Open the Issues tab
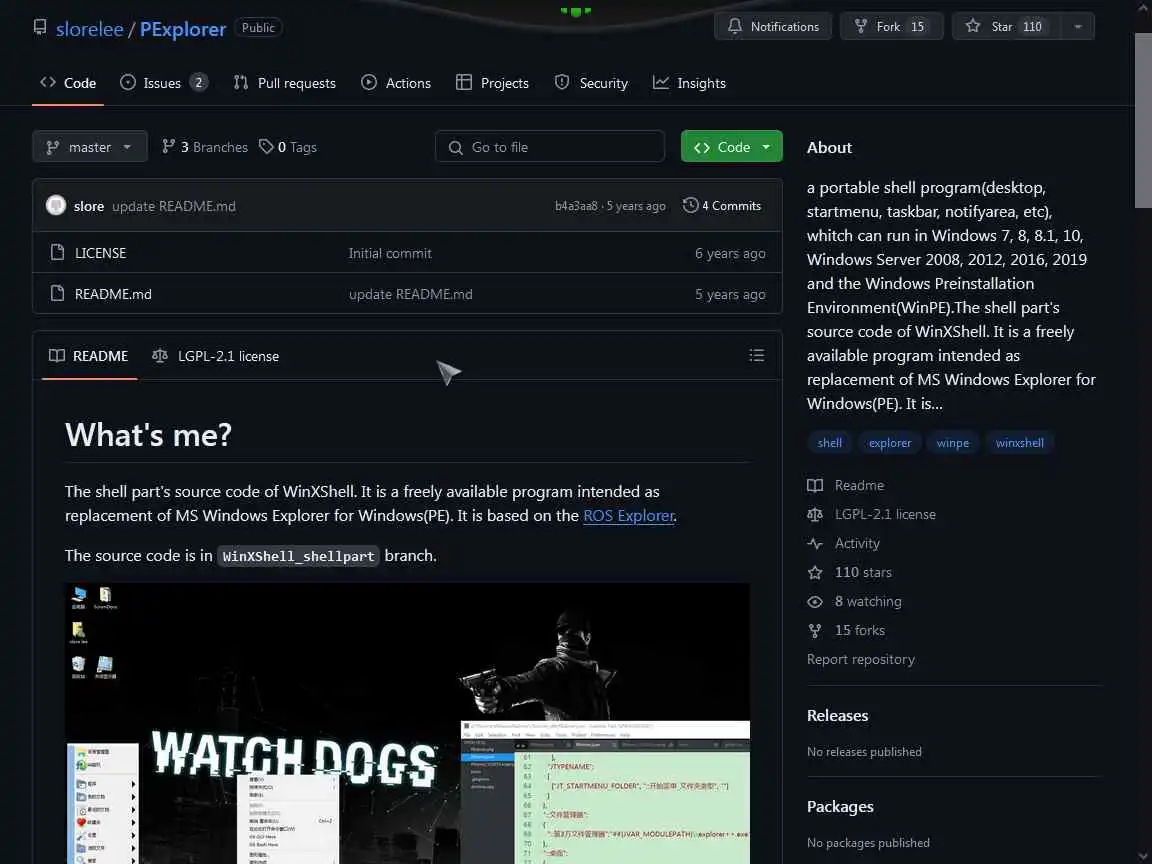1152x864 pixels. pyautogui.click(x=164, y=83)
